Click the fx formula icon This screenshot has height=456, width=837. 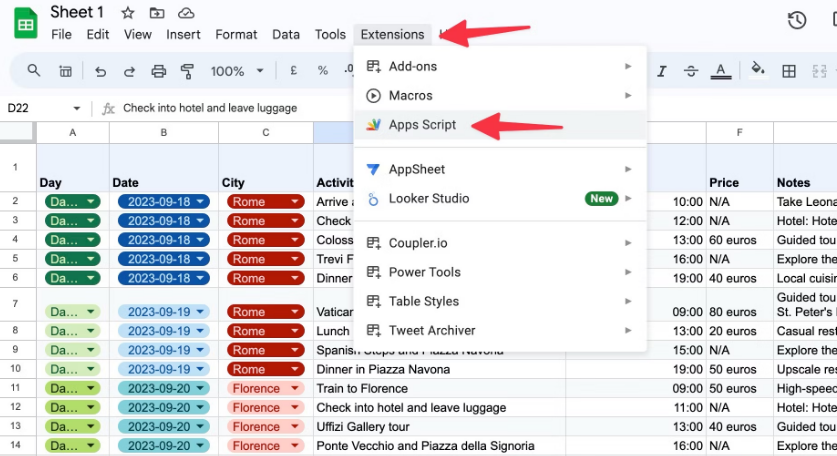pyautogui.click(x=108, y=108)
